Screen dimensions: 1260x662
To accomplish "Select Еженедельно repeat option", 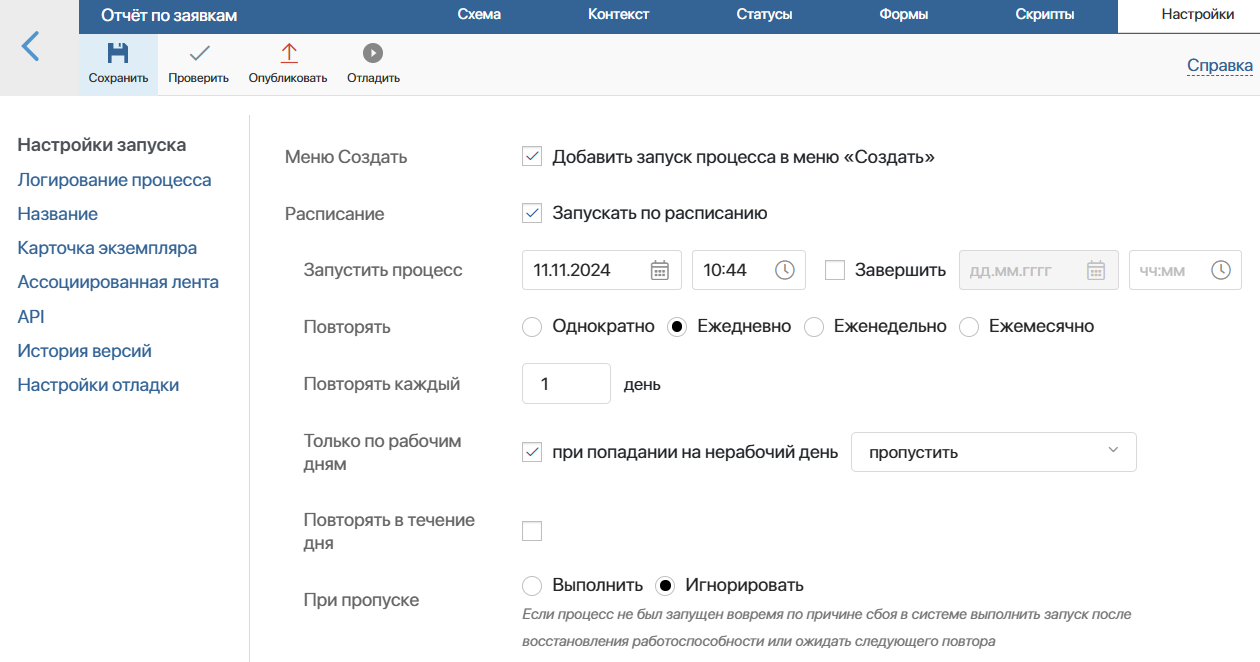I will [814, 327].
